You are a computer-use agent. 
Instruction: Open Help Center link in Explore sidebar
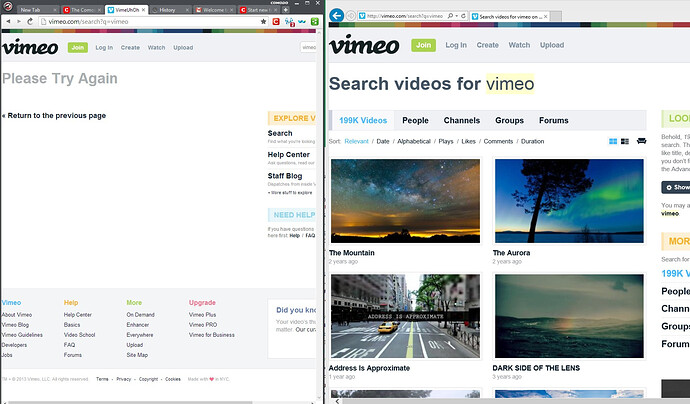pyautogui.click(x=289, y=154)
